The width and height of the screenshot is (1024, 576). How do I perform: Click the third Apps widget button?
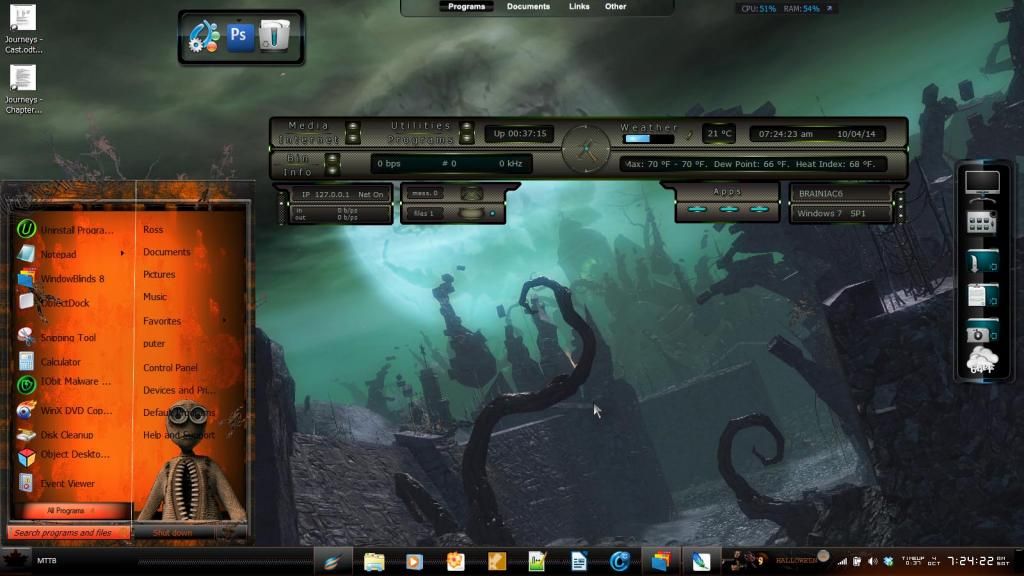coord(759,210)
